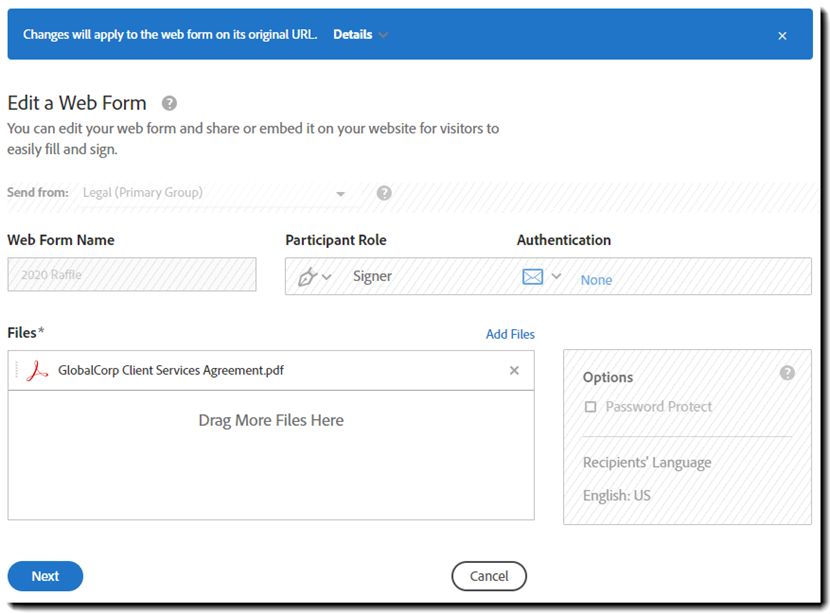Enable the Password Protect checkbox
This screenshot has width=830, height=614.
point(590,407)
